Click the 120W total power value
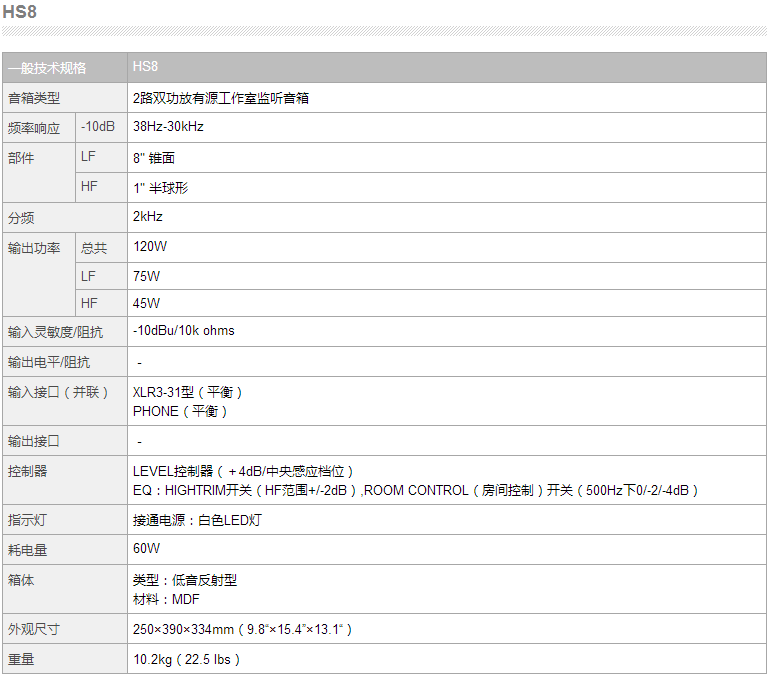767x676 pixels. click(150, 247)
